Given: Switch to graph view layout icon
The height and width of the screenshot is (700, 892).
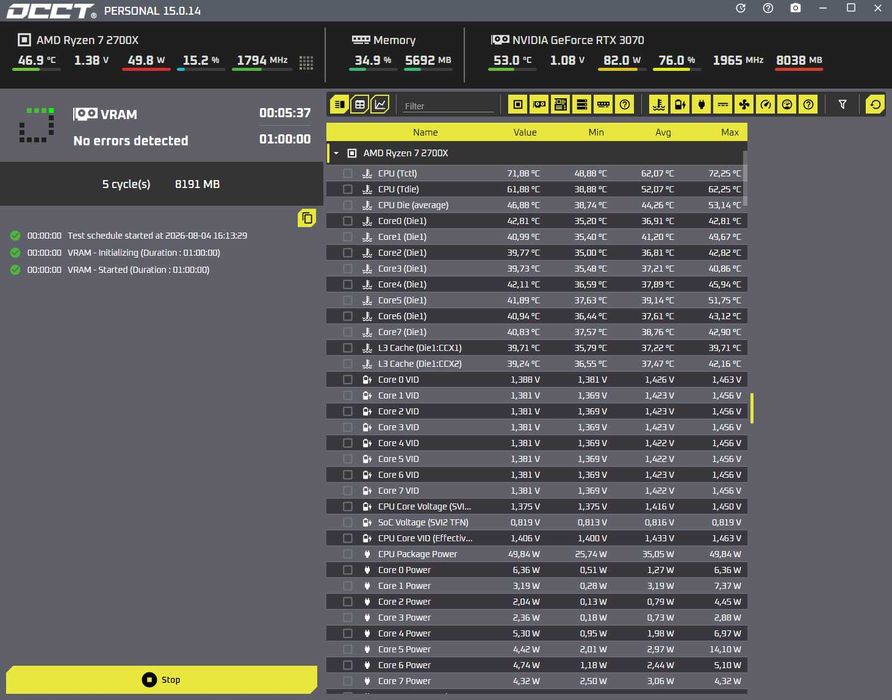Looking at the screenshot, I should pyautogui.click(x=379, y=104).
